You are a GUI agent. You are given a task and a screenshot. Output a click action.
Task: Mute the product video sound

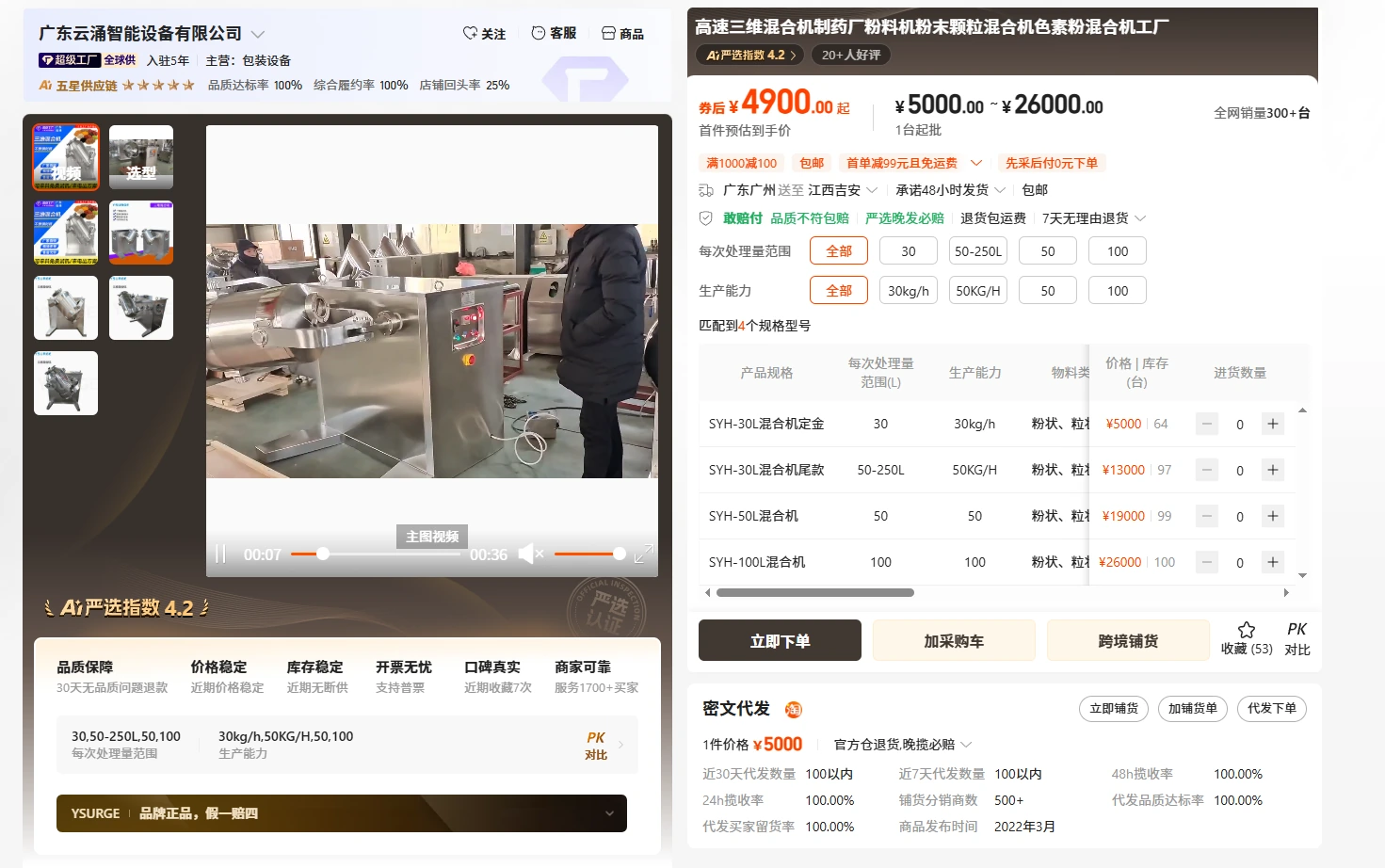(x=531, y=554)
